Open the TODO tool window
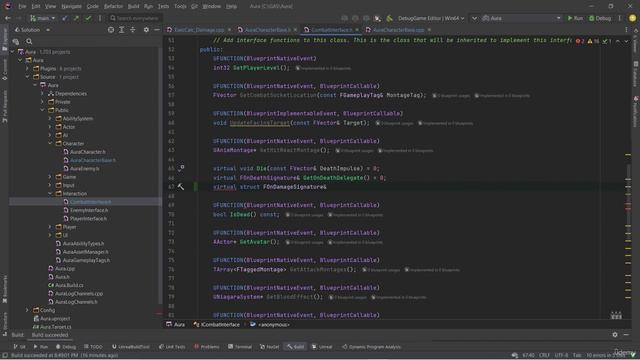 click(x=93, y=347)
